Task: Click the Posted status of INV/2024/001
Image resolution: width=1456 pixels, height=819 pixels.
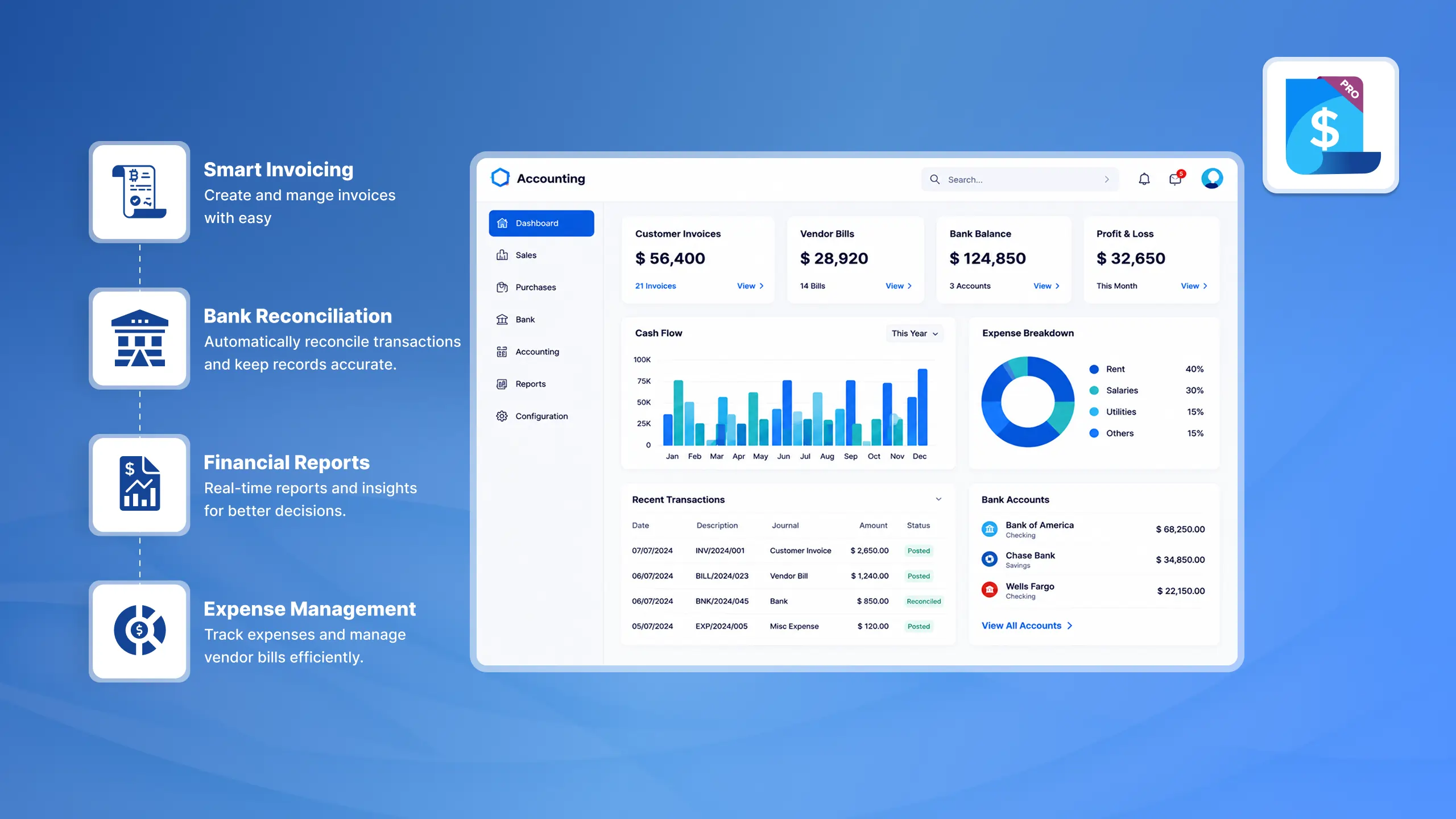Action: point(919,551)
